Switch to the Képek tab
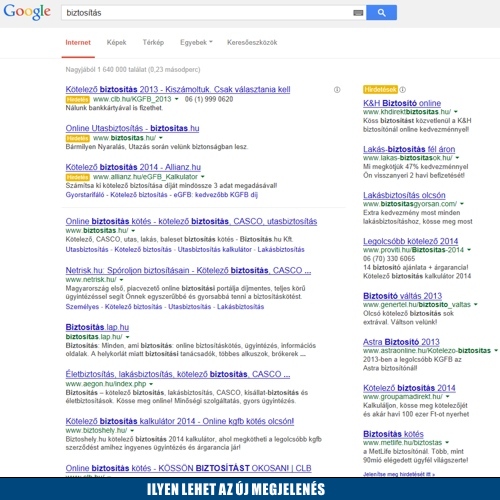This screenshot has width=500, height=500. [x=116, y=43]
